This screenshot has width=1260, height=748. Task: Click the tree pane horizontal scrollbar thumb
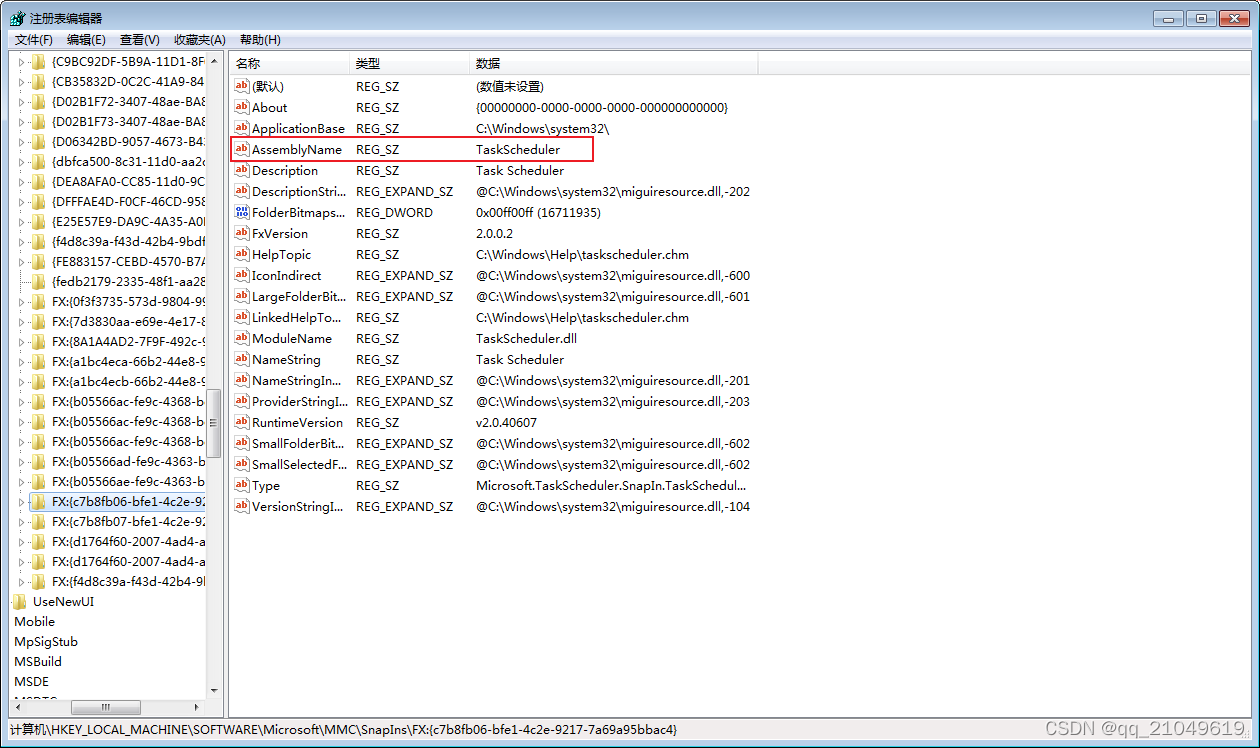106,707
